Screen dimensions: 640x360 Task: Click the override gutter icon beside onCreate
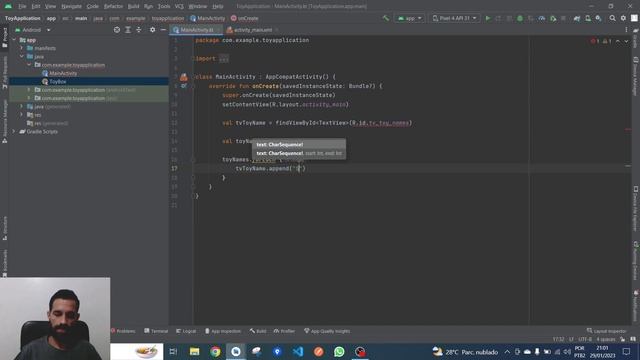point(184,86)
